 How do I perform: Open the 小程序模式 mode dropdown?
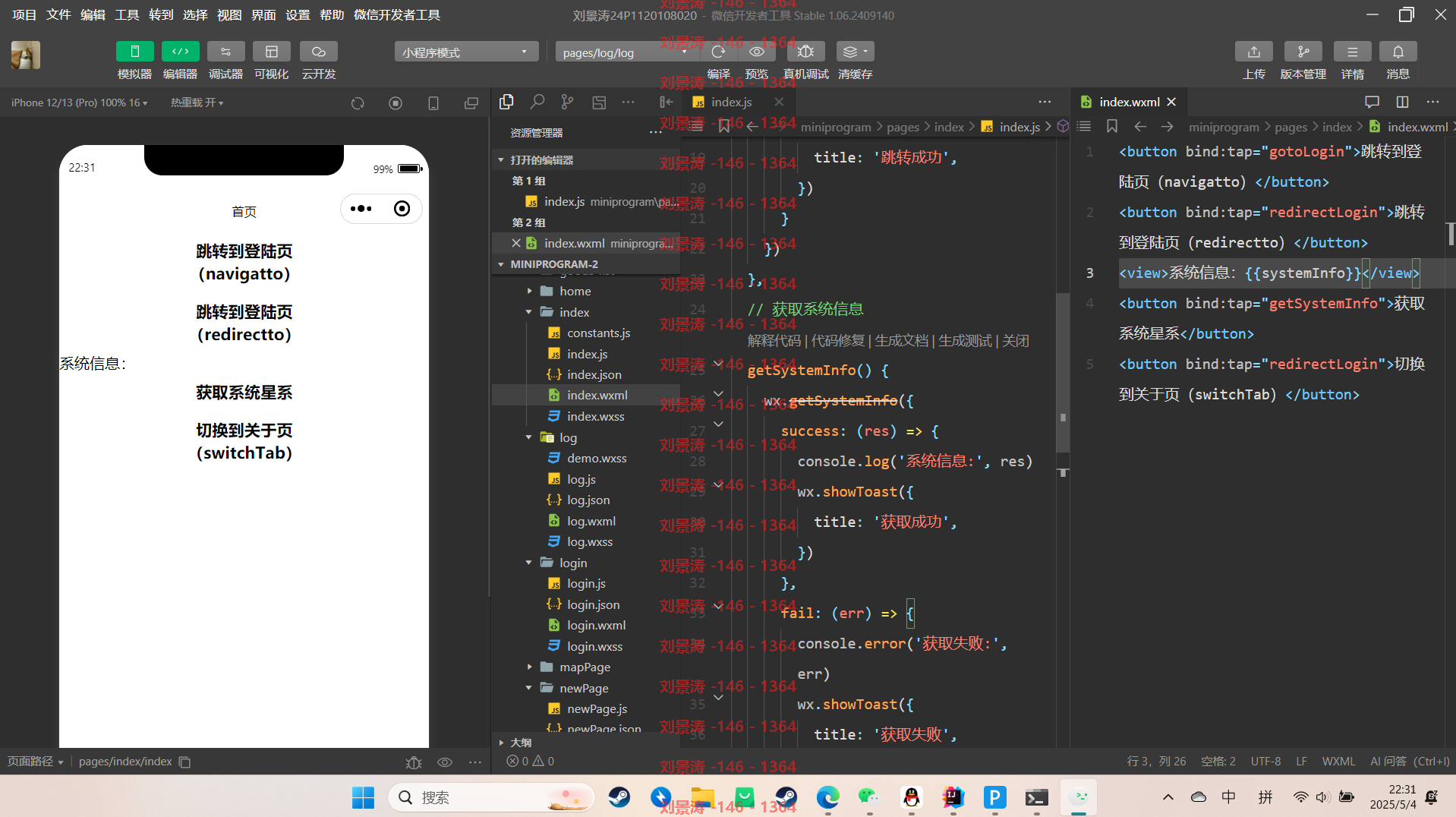coord(466,52)
